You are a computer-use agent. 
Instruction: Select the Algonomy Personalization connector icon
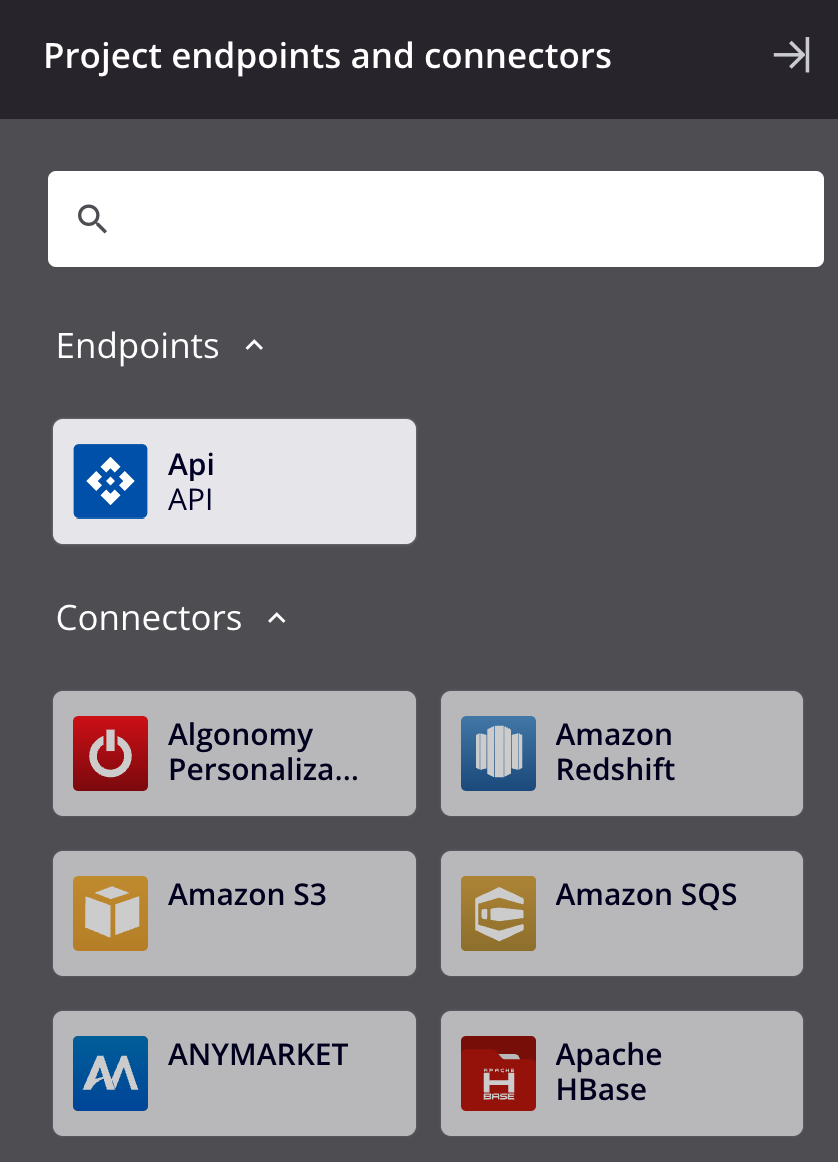click(110, 753)
